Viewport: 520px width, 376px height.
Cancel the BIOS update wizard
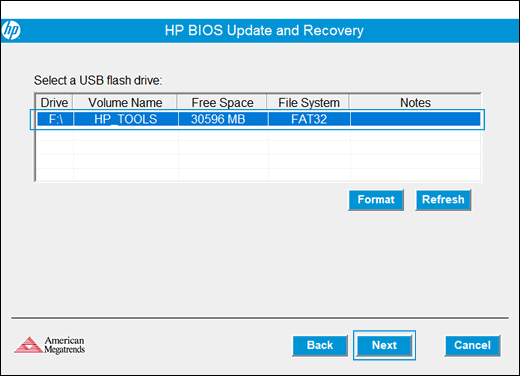[x=472, y=345]
